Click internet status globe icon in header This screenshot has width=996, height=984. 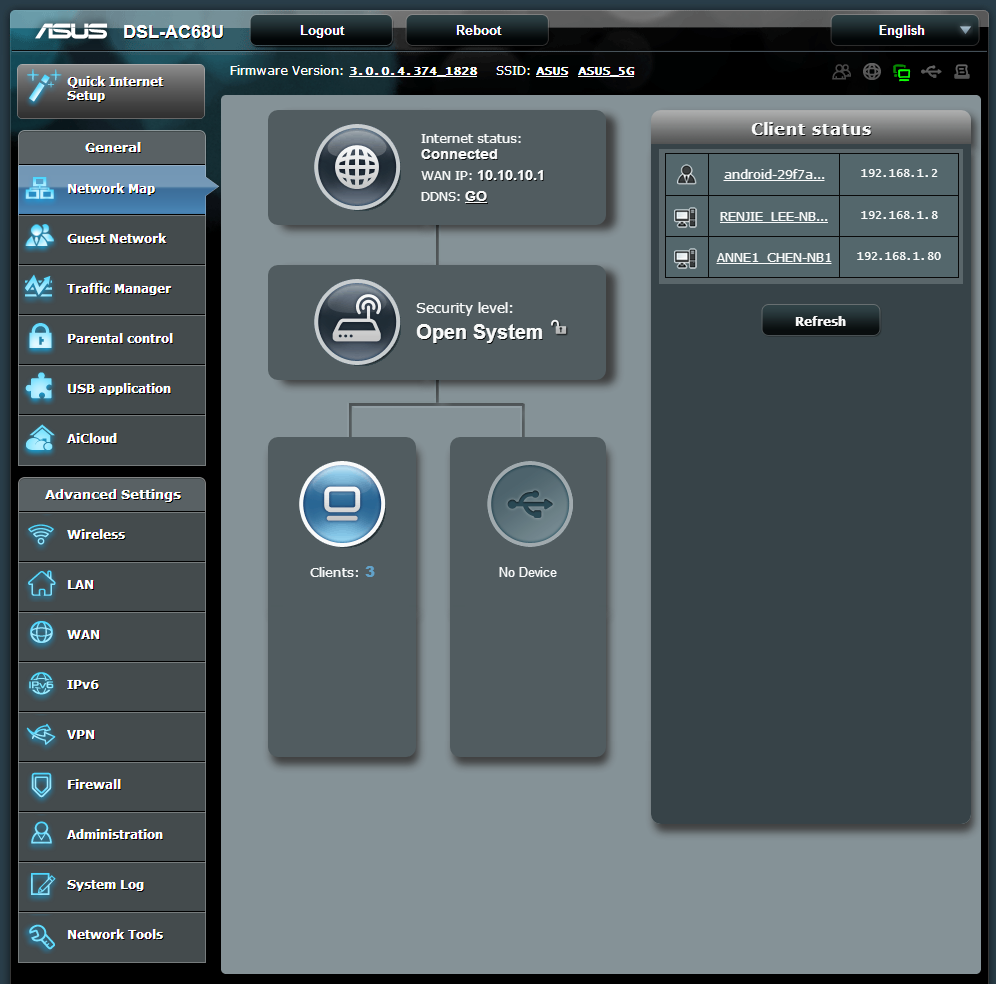tap(872, 72)
